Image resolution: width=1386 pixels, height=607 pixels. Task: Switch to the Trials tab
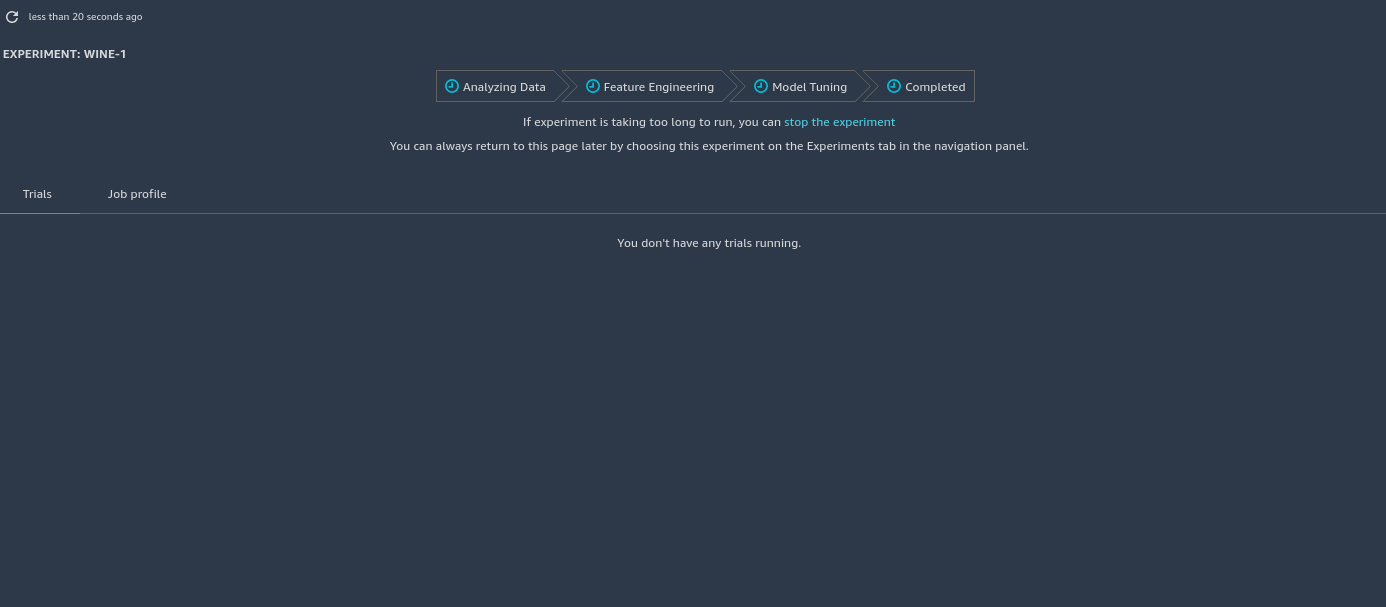click(x=37, y=194)
